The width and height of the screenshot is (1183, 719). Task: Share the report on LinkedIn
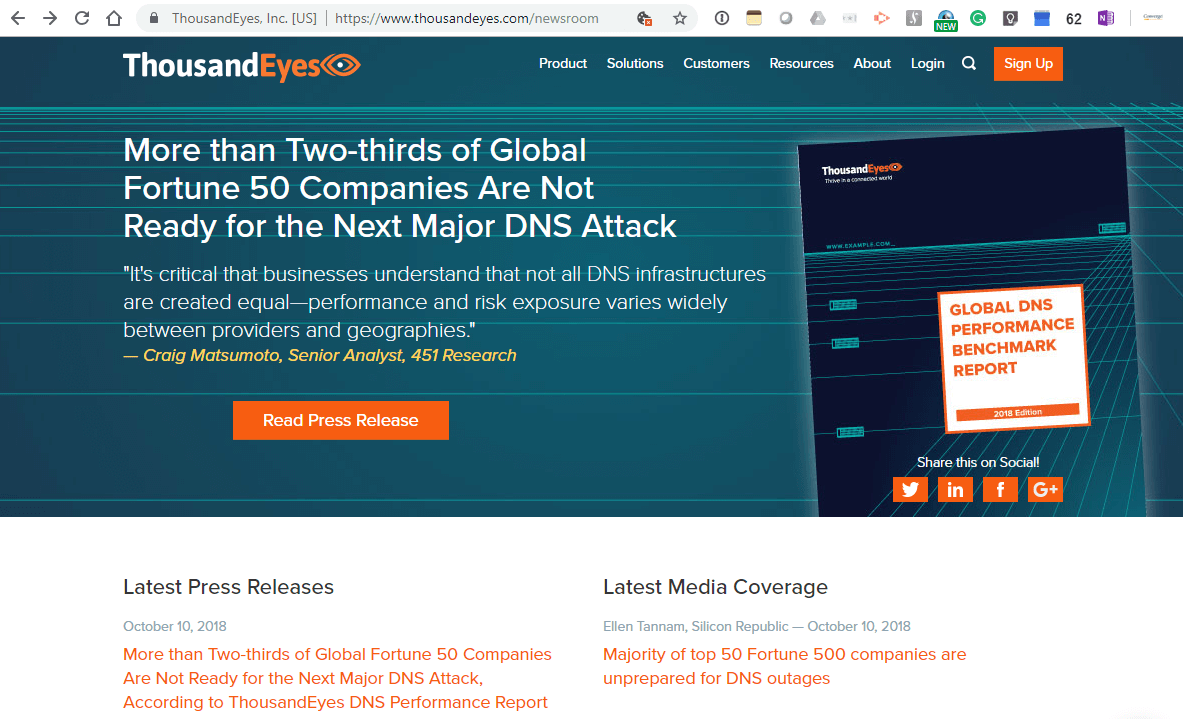point(955,489)
